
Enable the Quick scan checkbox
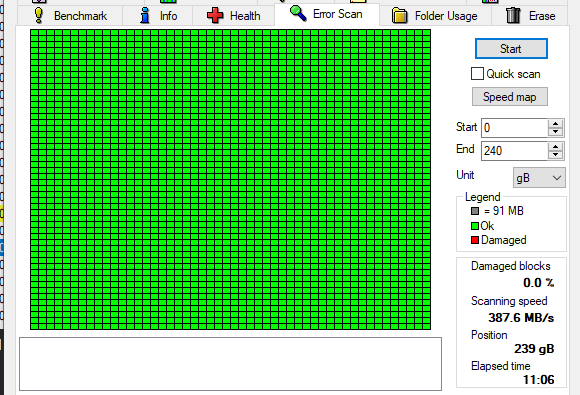[477, 74]
